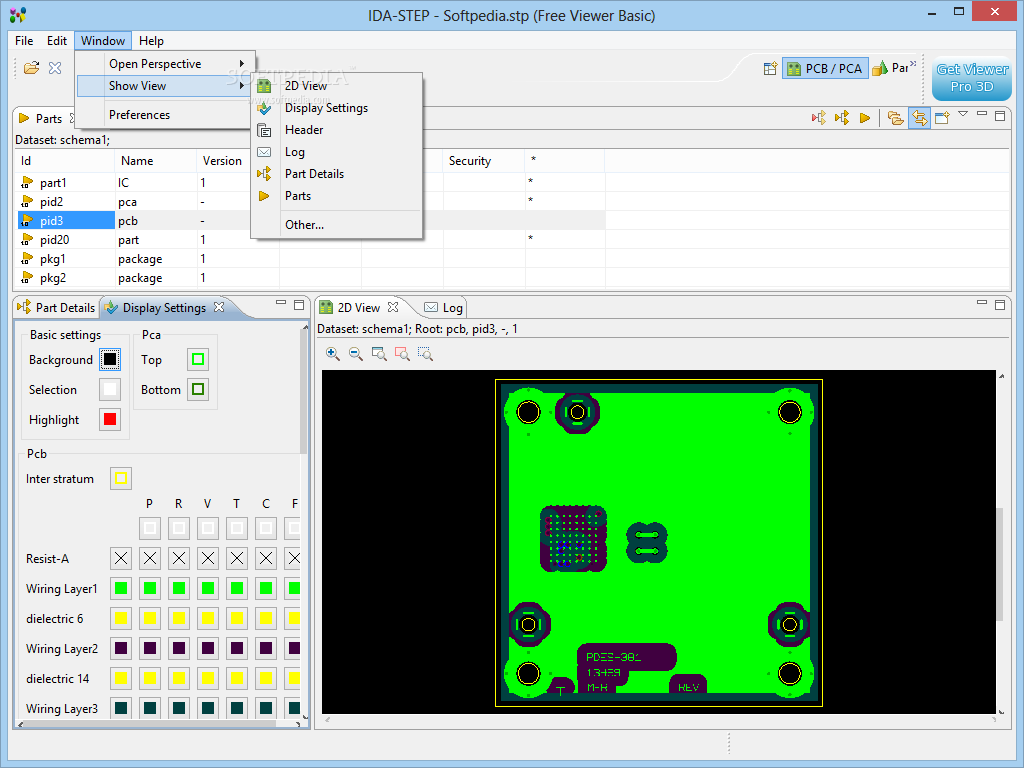
Task: Select 2D View in Show View submenu
Action: [x=337, y=86]
